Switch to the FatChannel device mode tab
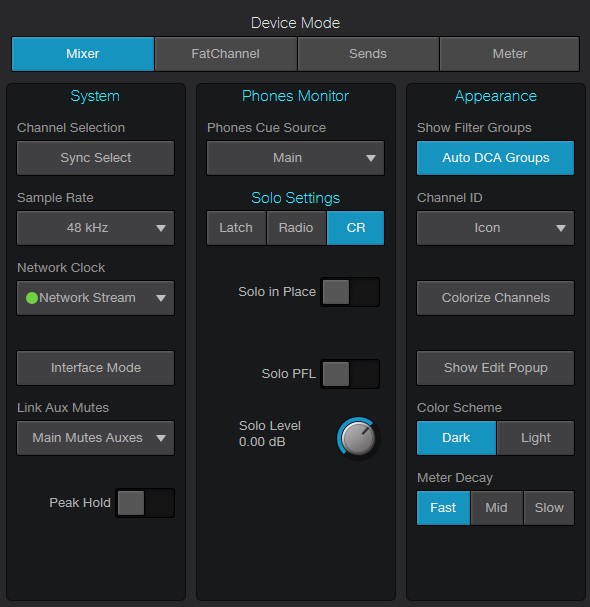The height and width of the screenshot is (607, 590). click(225, 54)
